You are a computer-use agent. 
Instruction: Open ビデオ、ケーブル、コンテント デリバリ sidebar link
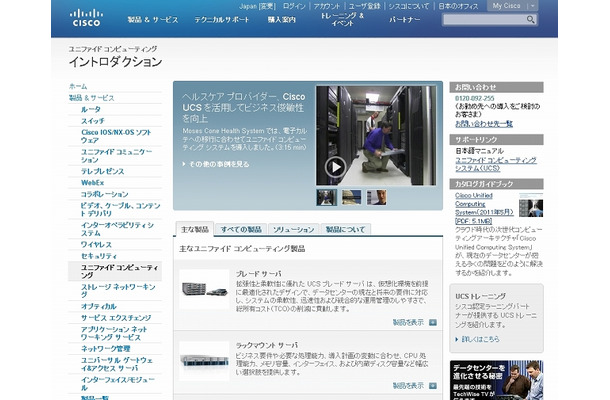pyautogui.click(x=121, y=209)
